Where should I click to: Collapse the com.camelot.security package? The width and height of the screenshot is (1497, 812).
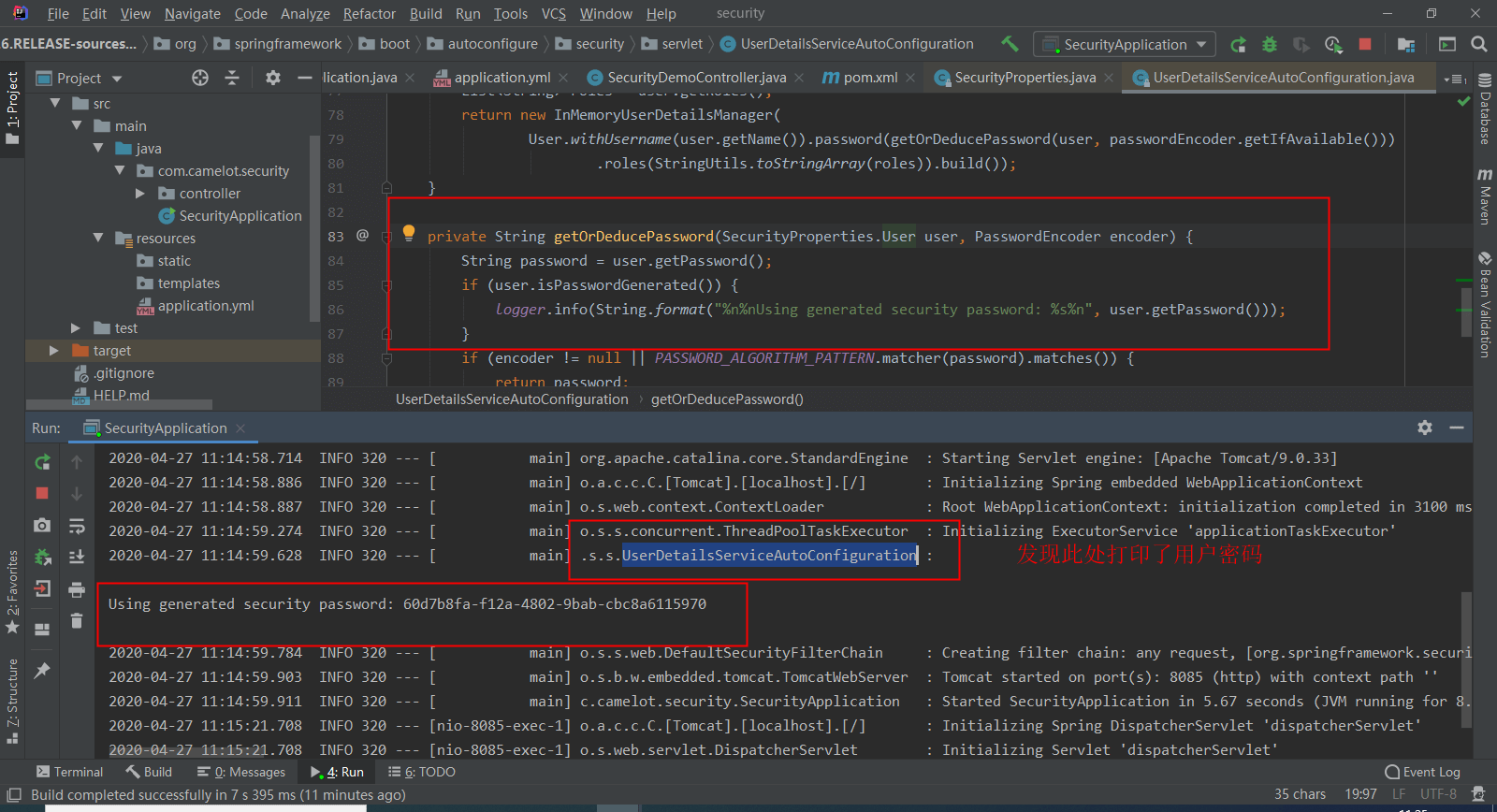coord(120,170)
